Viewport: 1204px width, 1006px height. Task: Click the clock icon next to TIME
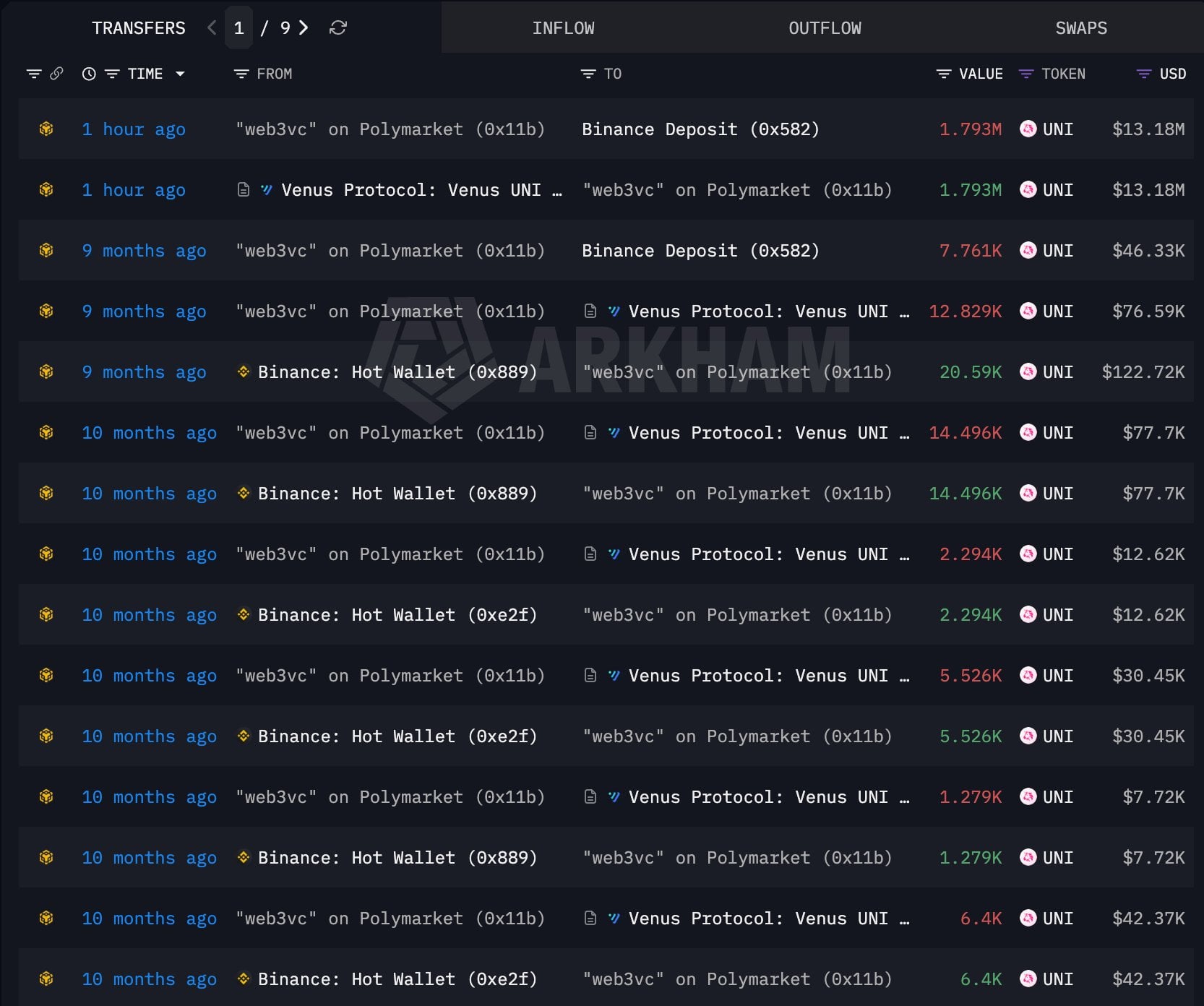tap(89, 74)
